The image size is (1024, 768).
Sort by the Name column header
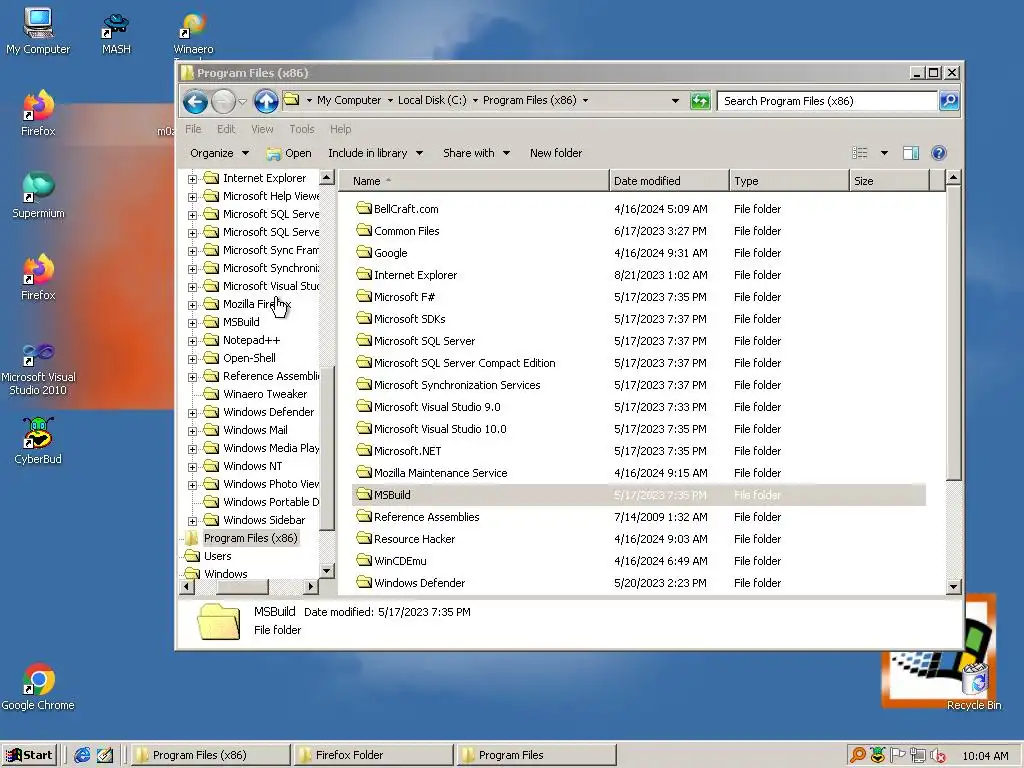coord(475,181)
